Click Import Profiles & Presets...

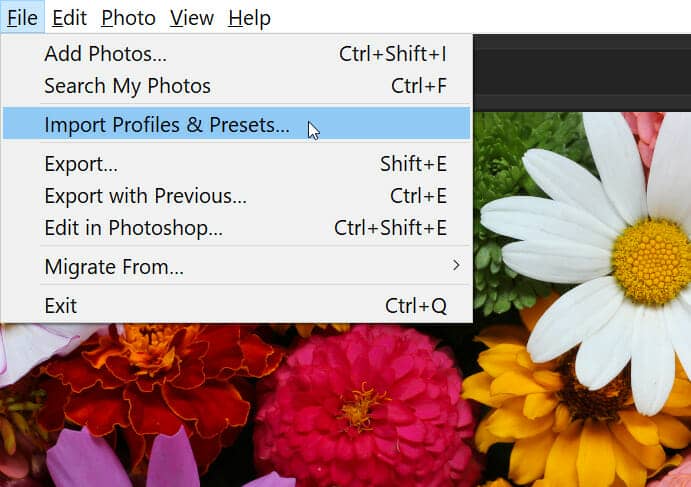(237, 125)
